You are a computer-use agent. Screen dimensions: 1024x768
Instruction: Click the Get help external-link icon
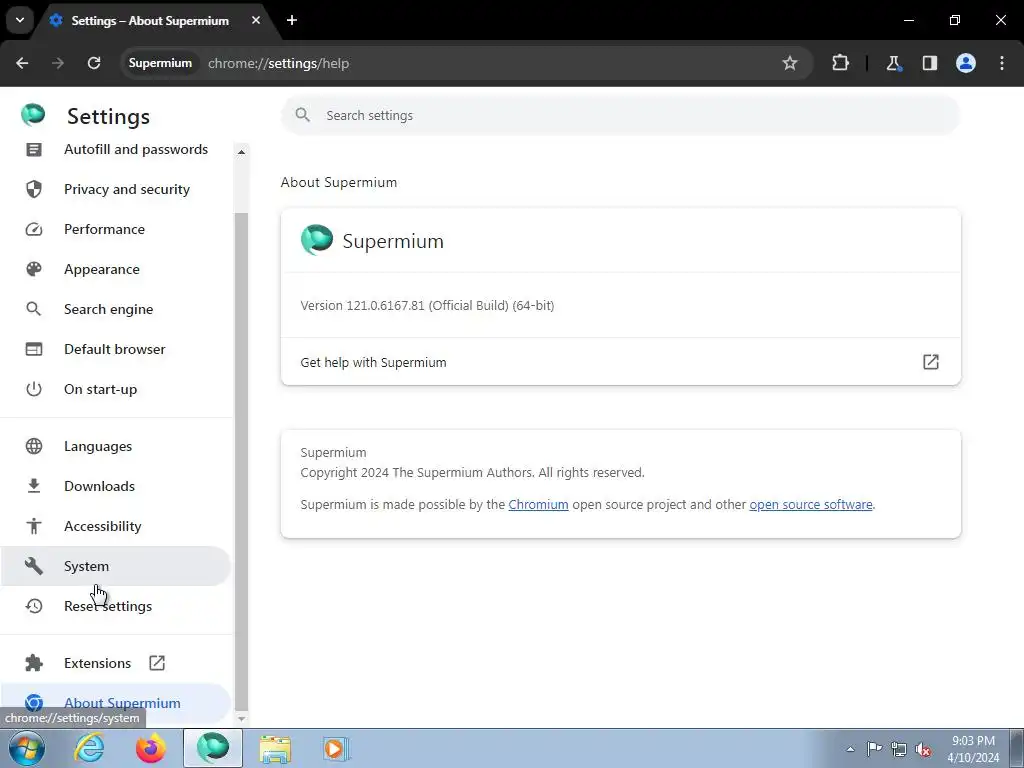pyautogui.click(x=931, y=362)
